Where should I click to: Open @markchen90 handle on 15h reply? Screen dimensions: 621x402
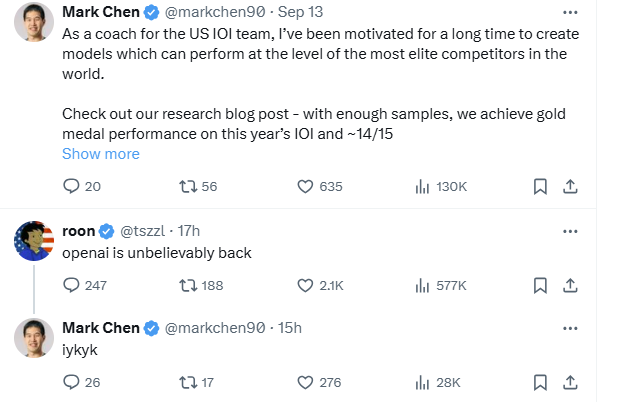tap(215, 328)
